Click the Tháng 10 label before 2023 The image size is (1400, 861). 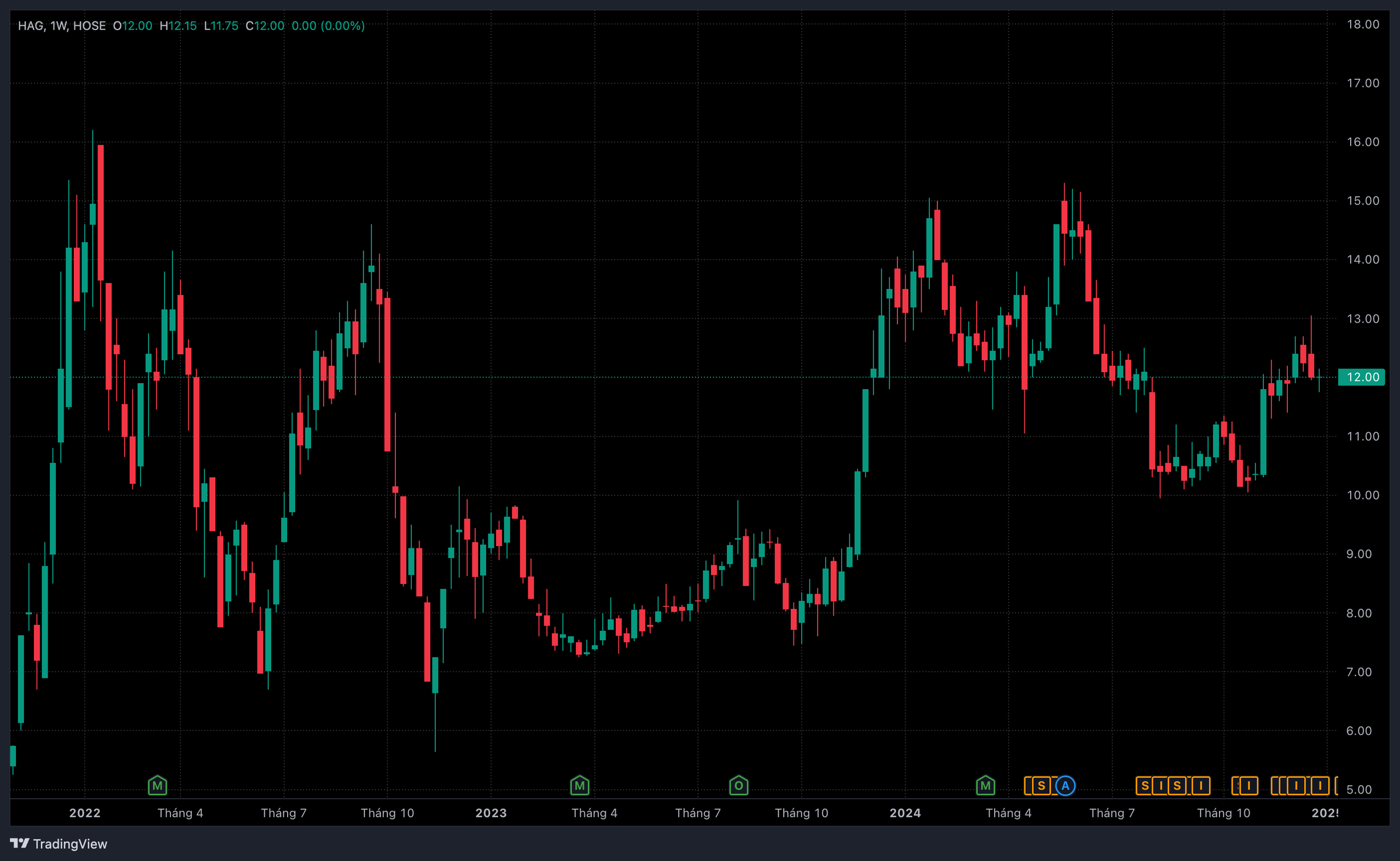(x=387, y=812)
